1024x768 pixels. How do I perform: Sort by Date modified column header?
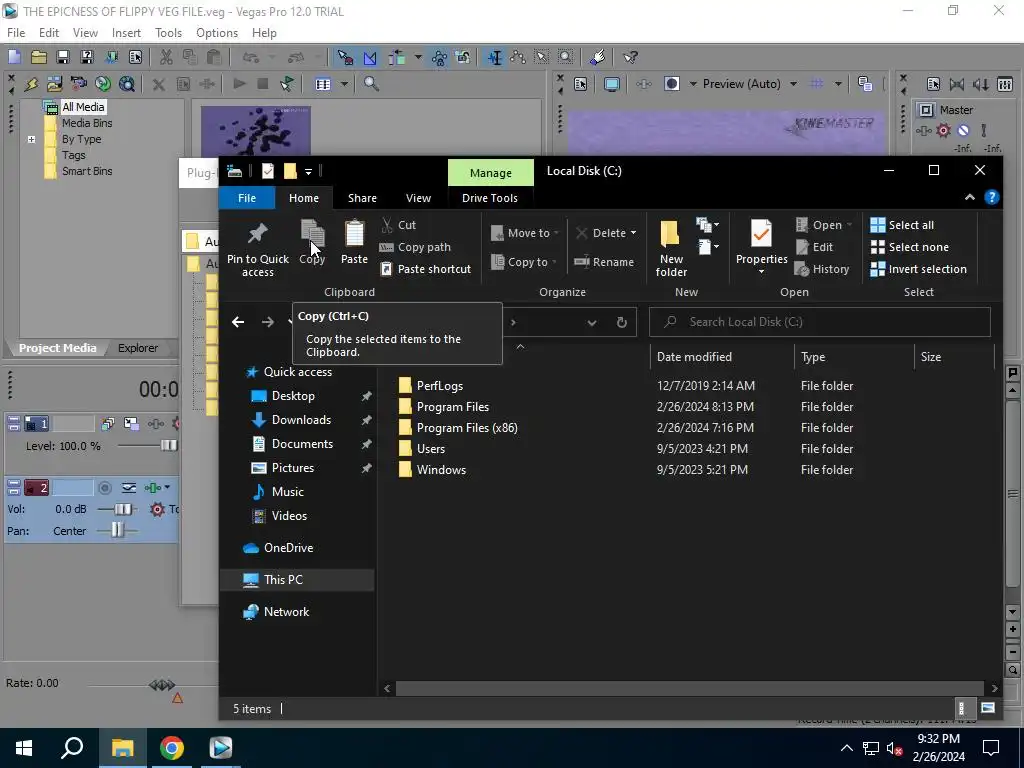coord(694,357)
